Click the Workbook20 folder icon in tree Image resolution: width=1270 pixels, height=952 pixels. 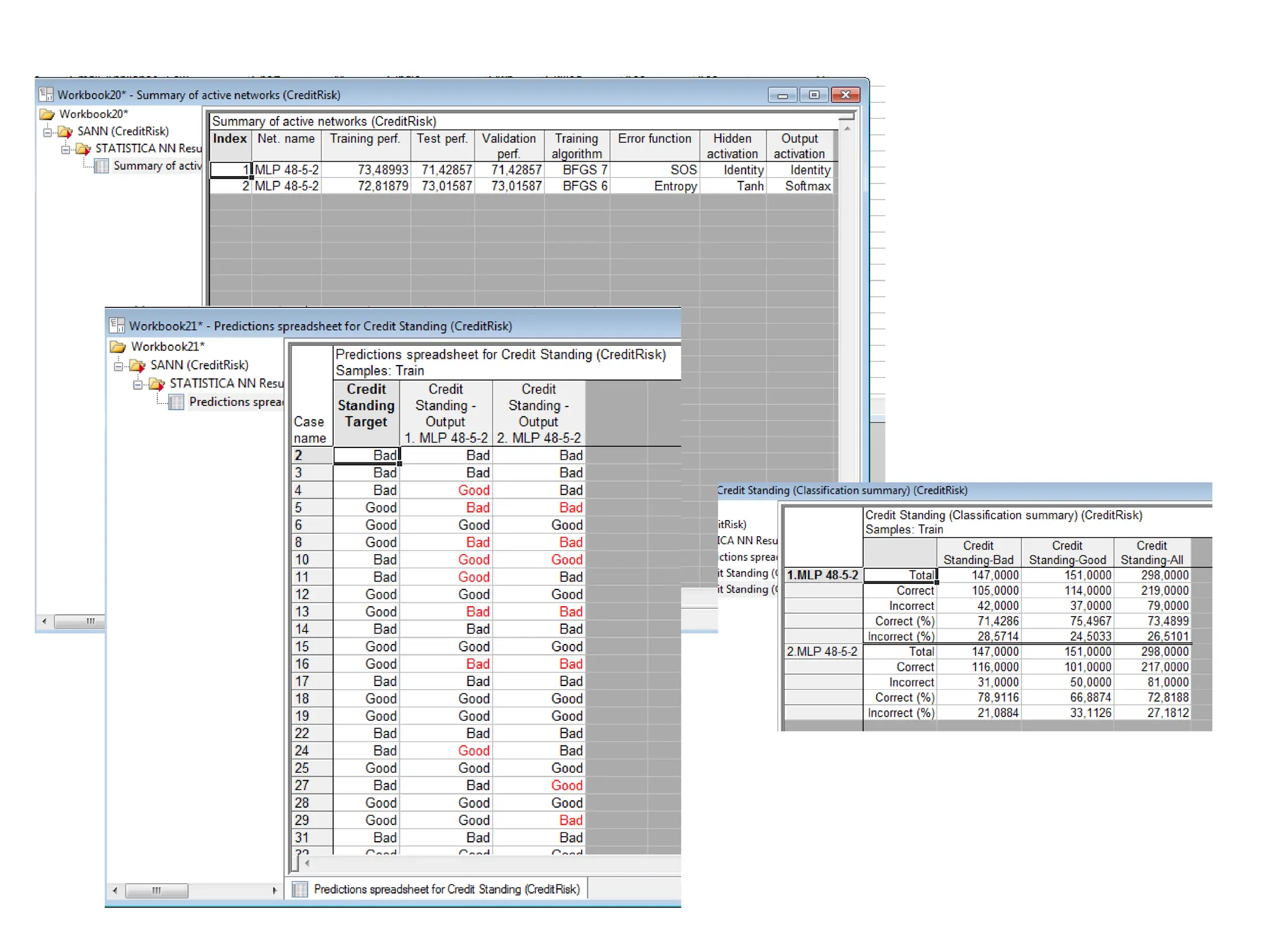point(47,114)
